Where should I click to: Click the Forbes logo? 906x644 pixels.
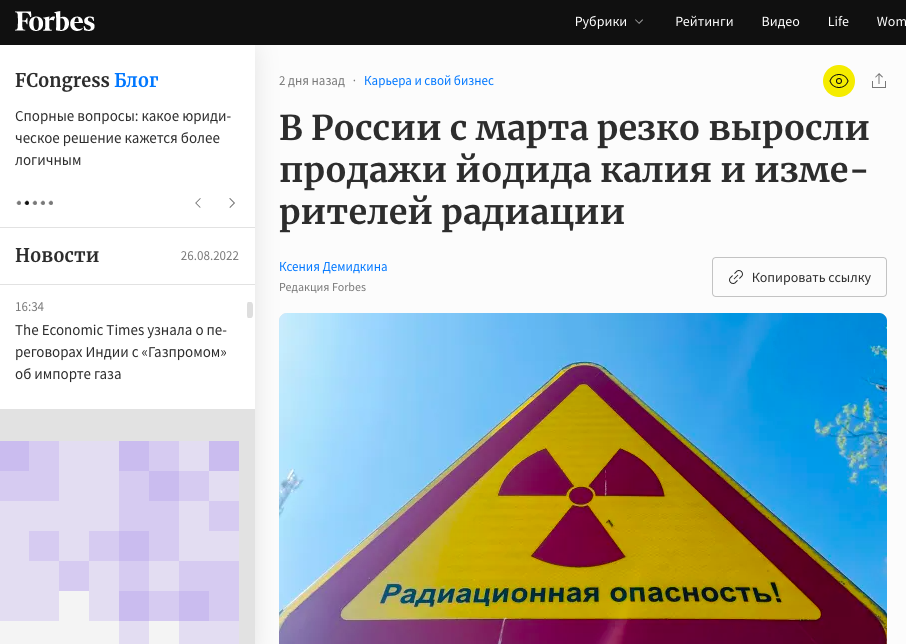(55, 22)
